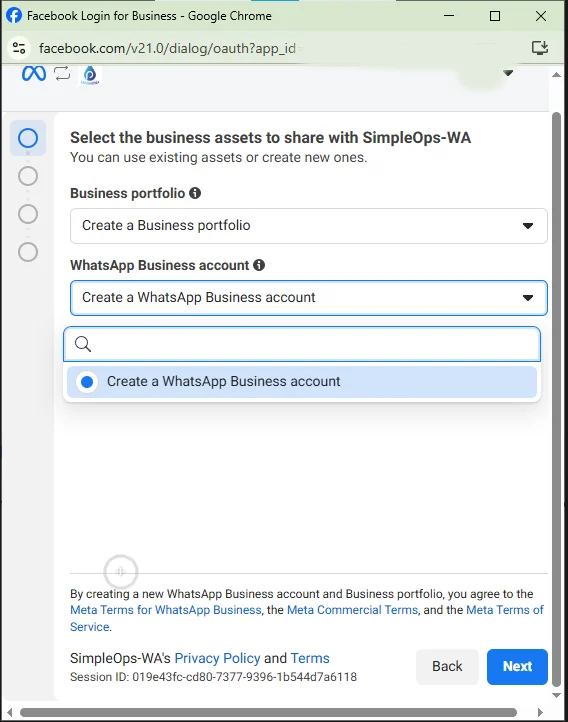Click the Meta logo icon
The height and width of the screenshot is (722, 568).
click(34, 73)
